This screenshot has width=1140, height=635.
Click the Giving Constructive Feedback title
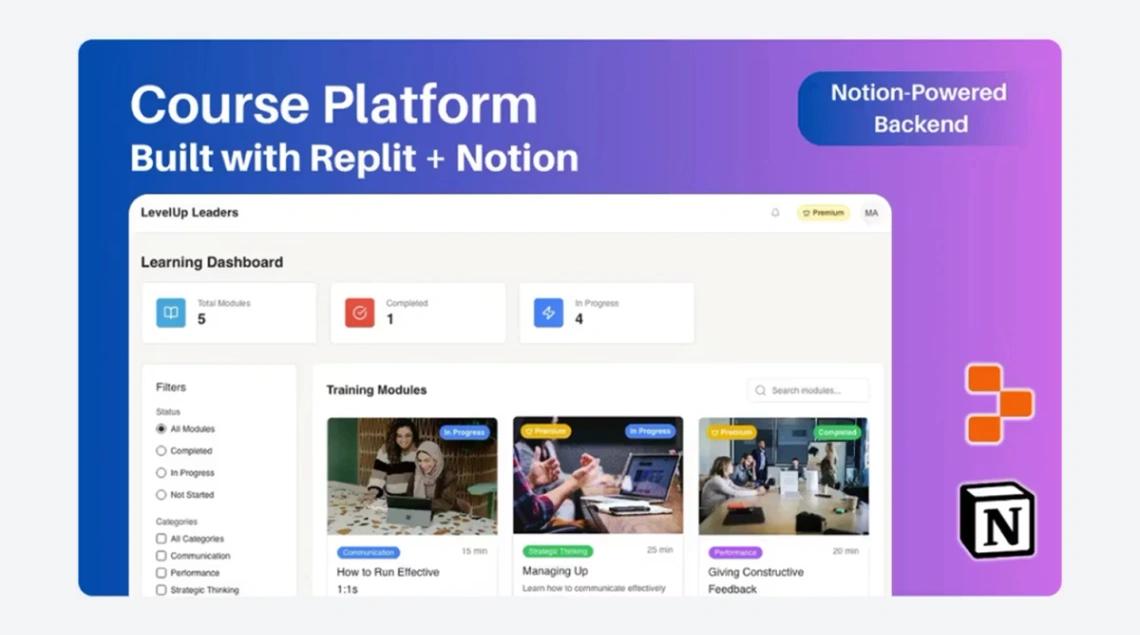click(x=755, y=580)
